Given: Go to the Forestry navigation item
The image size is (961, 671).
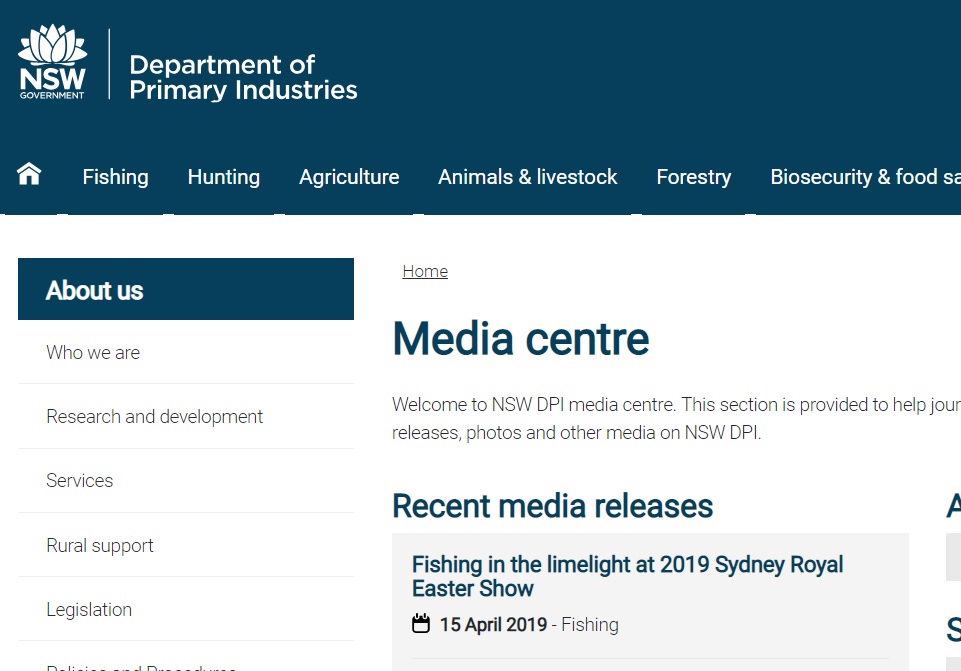Looking at the screenshot, I should click(693, 177).
